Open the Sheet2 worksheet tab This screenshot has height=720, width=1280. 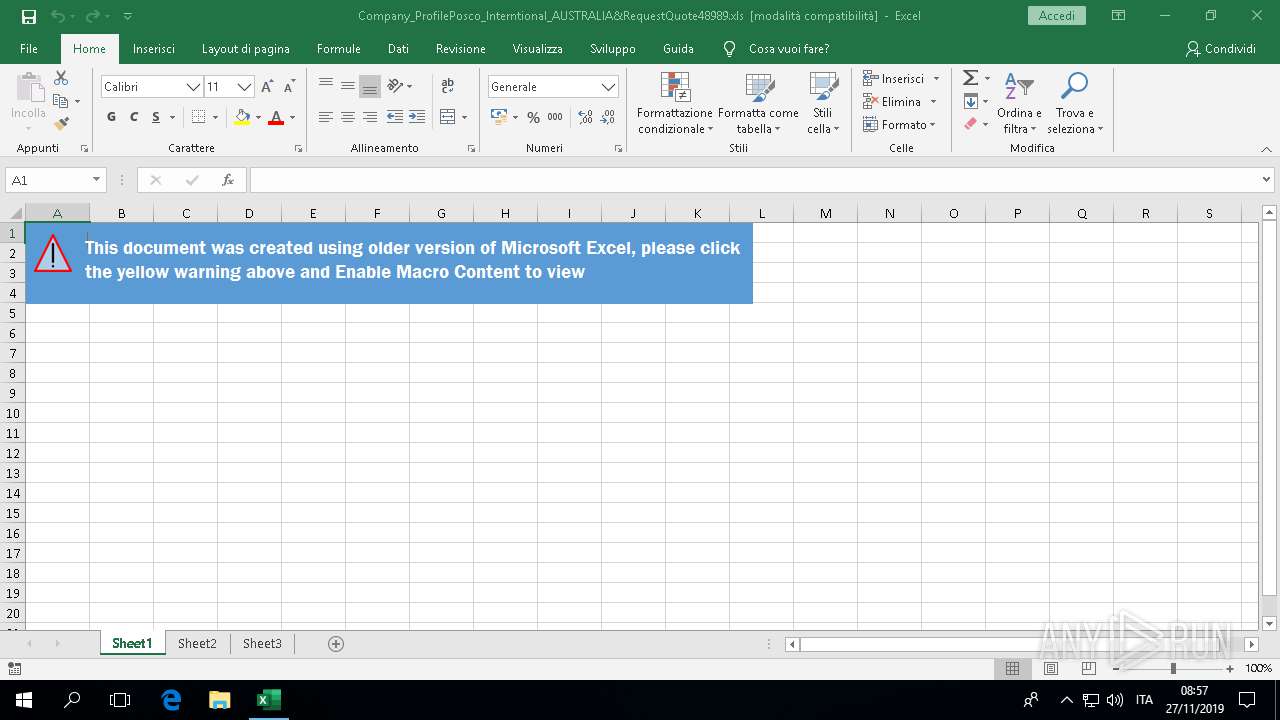(x=197, y=644)
